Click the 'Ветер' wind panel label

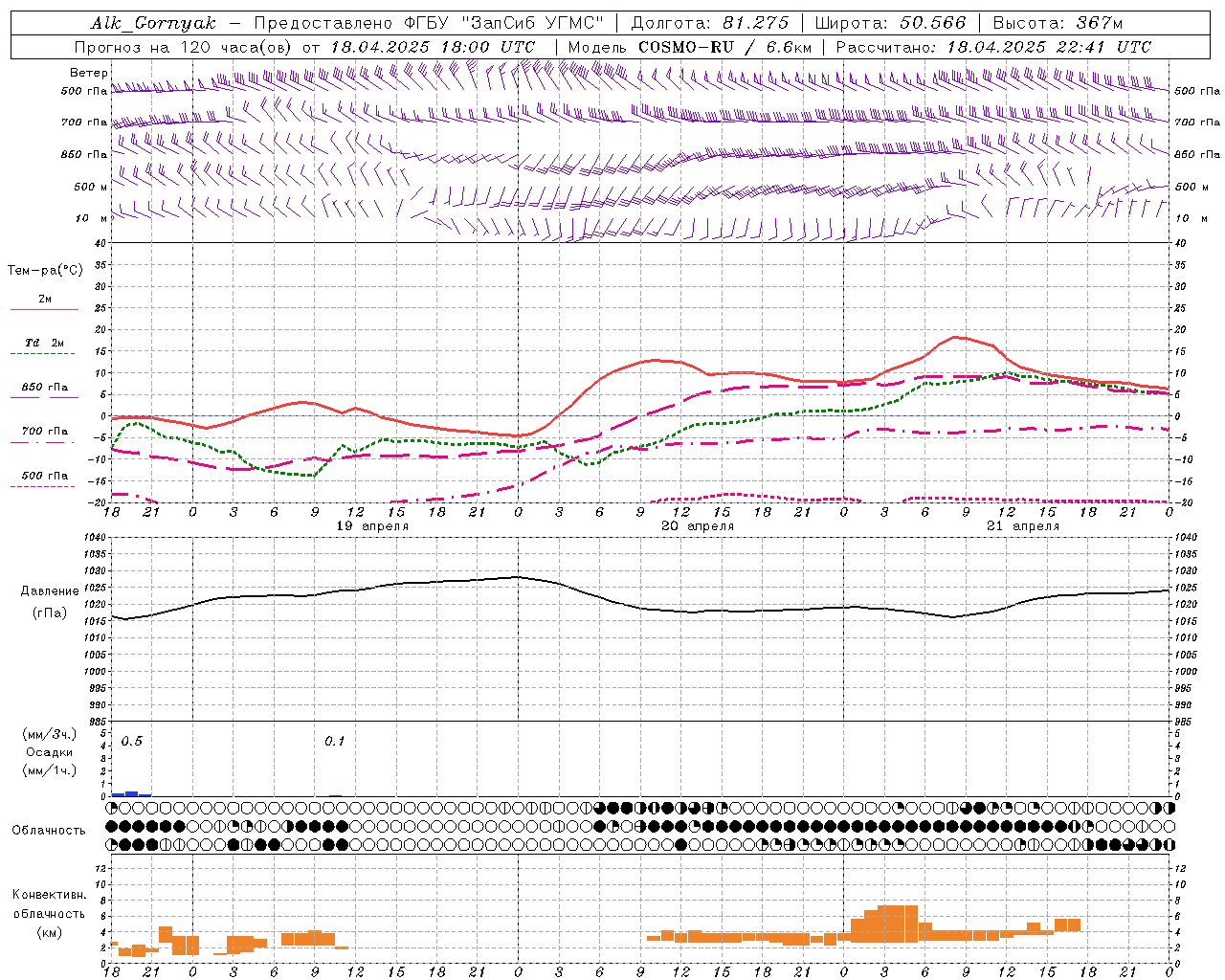(x=89, y=73)
